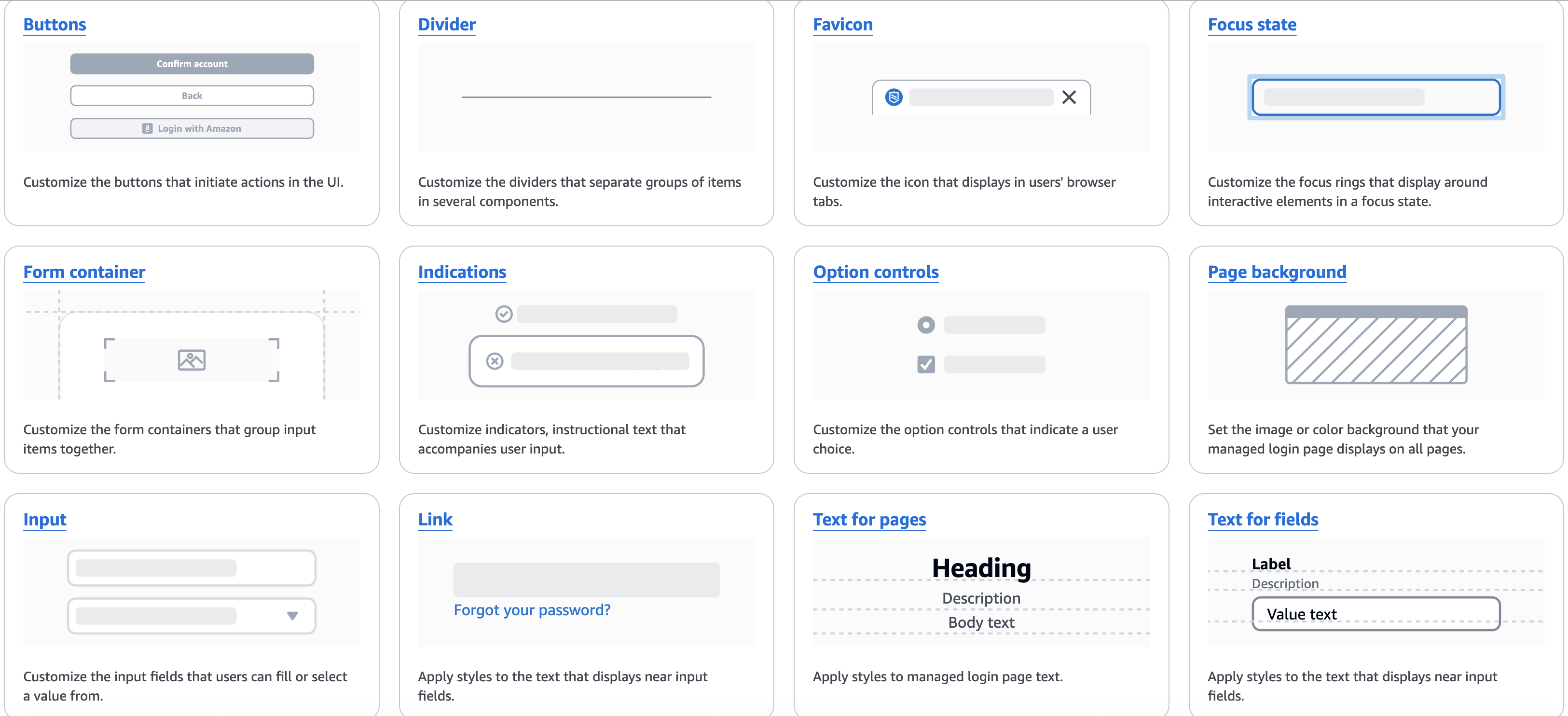Click the image placeholder icon in Form container
The image size is (1568, 716).
click(x=192, y=360)
